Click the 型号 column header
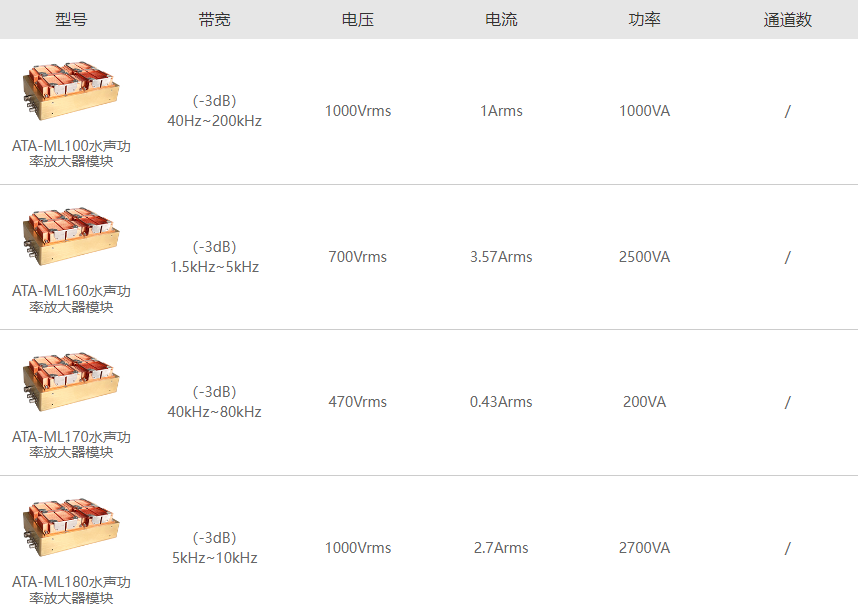858x616 pixels. (71, 20)
